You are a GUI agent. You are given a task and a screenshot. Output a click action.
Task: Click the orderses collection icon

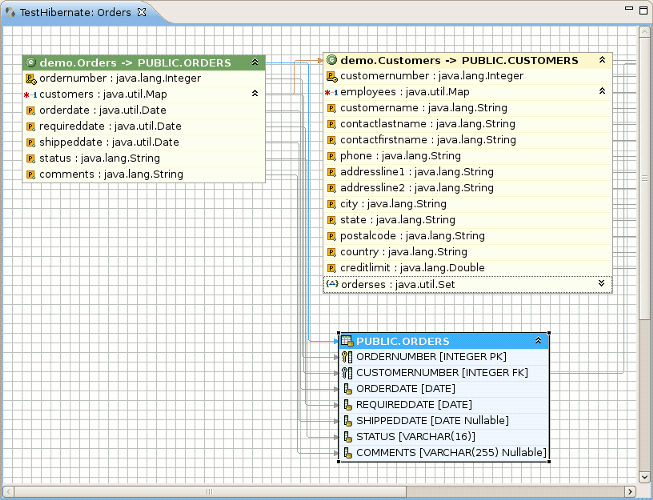332,284
